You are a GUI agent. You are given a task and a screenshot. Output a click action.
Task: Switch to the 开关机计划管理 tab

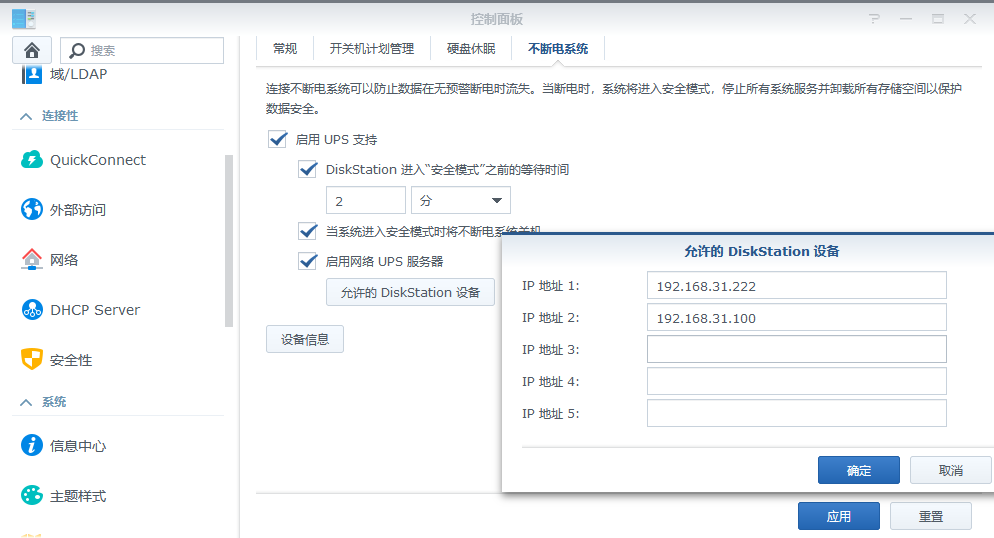click(x=371, y=49)
